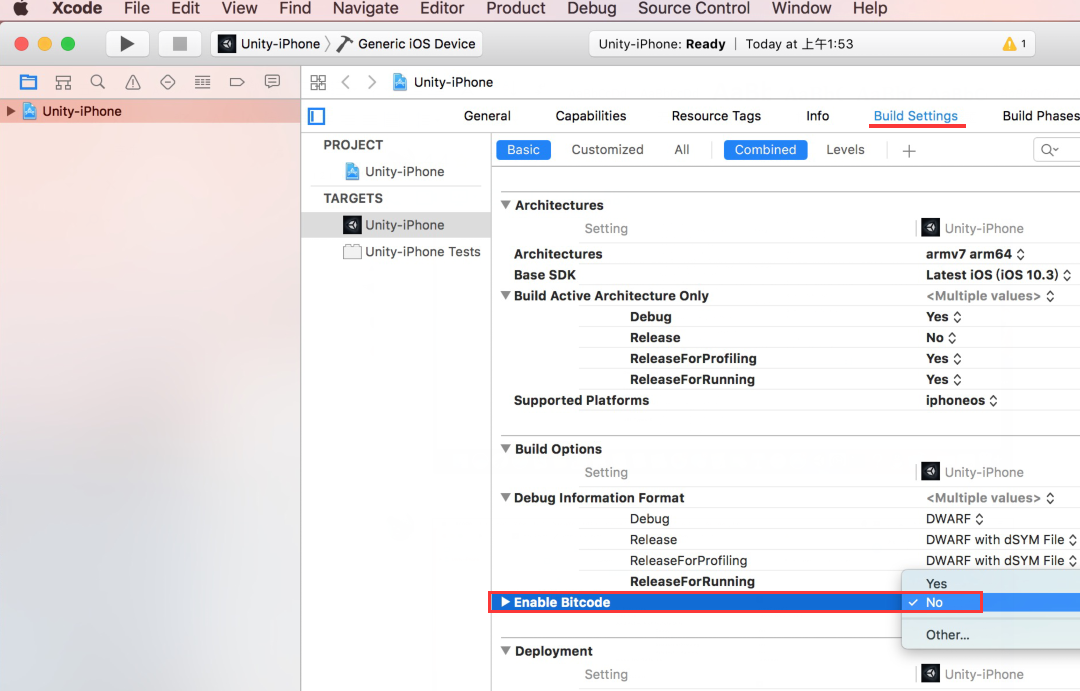
Task: Change ReleaseForRunning architecture Yes value
Action: (x=944, y=380)
